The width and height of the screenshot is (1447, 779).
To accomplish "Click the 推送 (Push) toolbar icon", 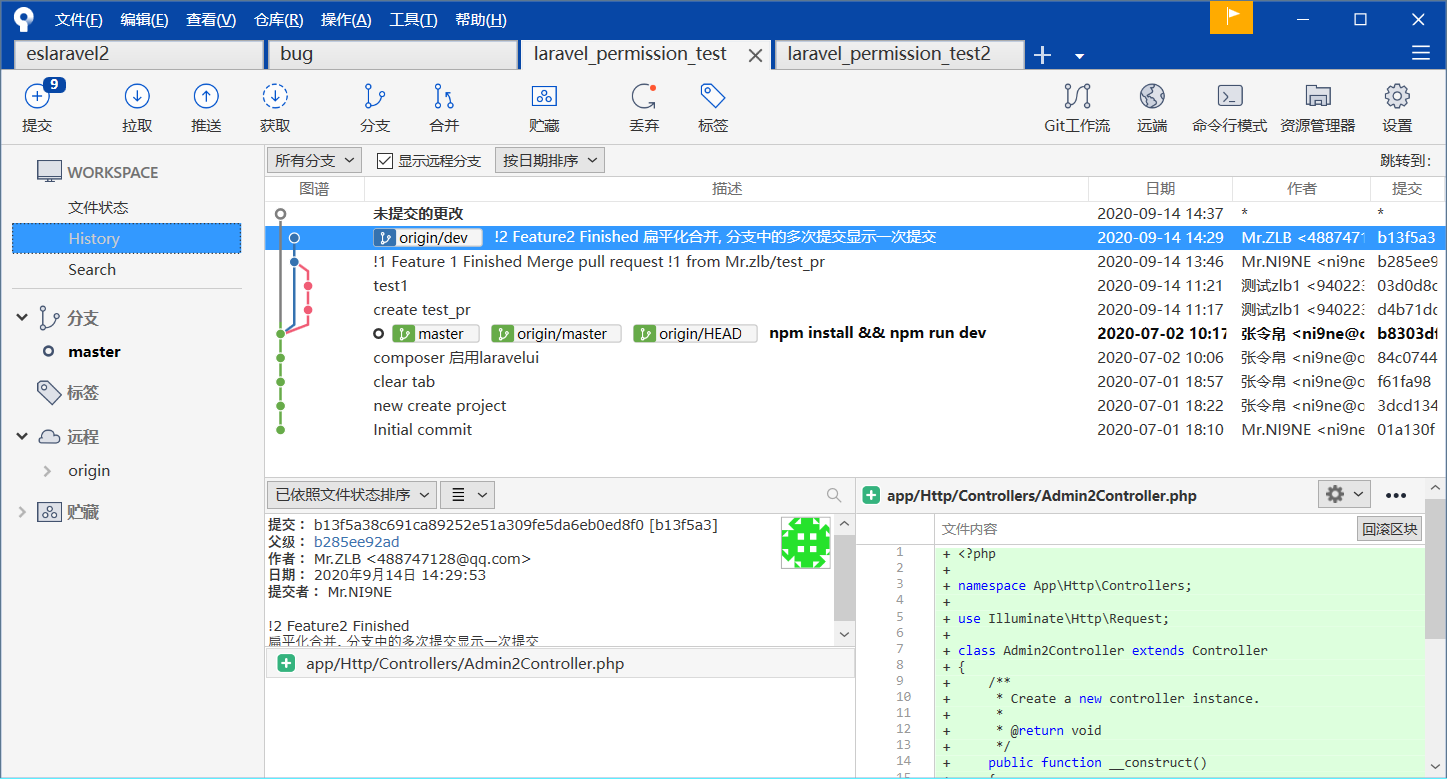I will click(206, 97).
